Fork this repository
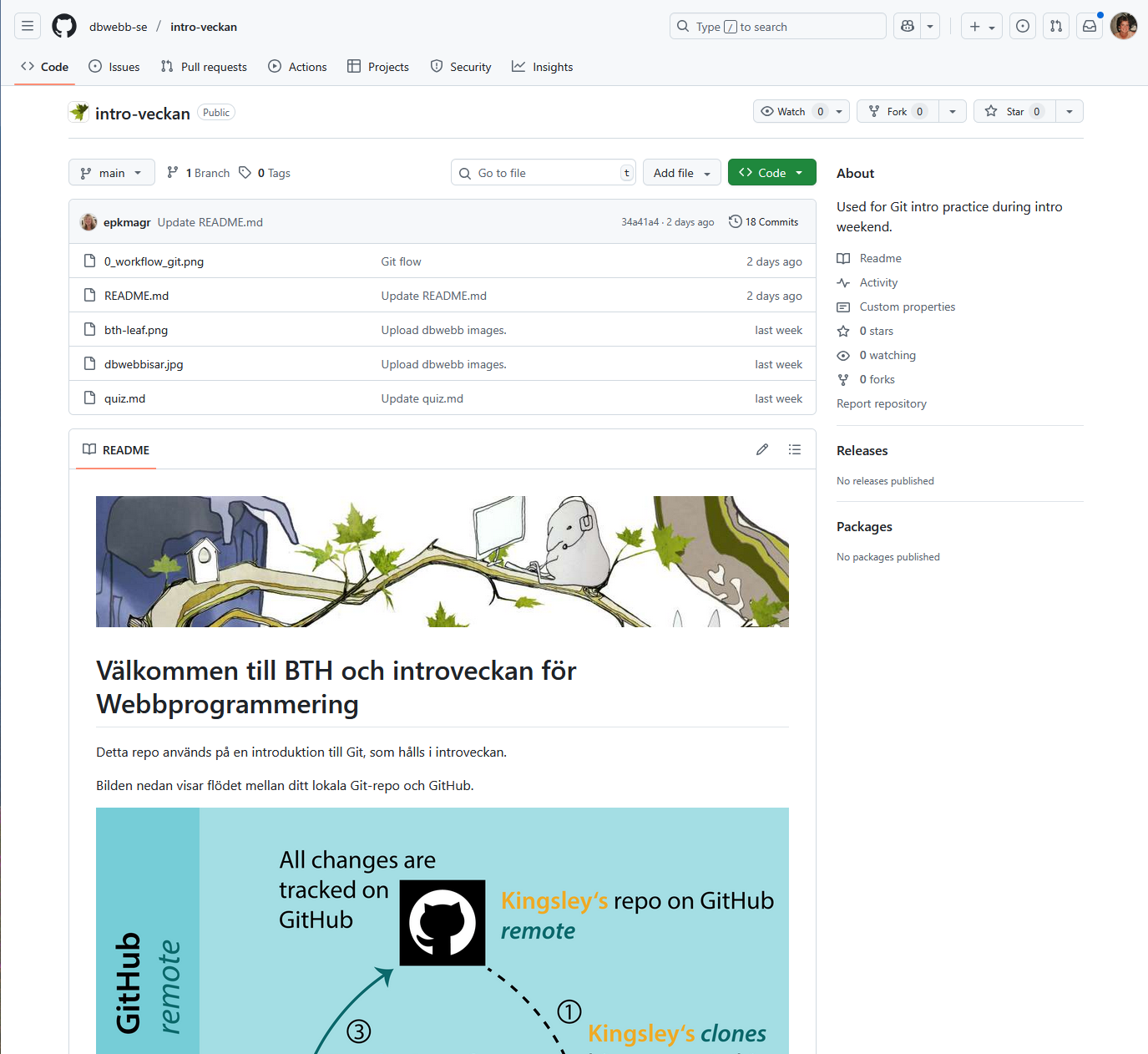The image size is (1148, 1054). (898, 111)
